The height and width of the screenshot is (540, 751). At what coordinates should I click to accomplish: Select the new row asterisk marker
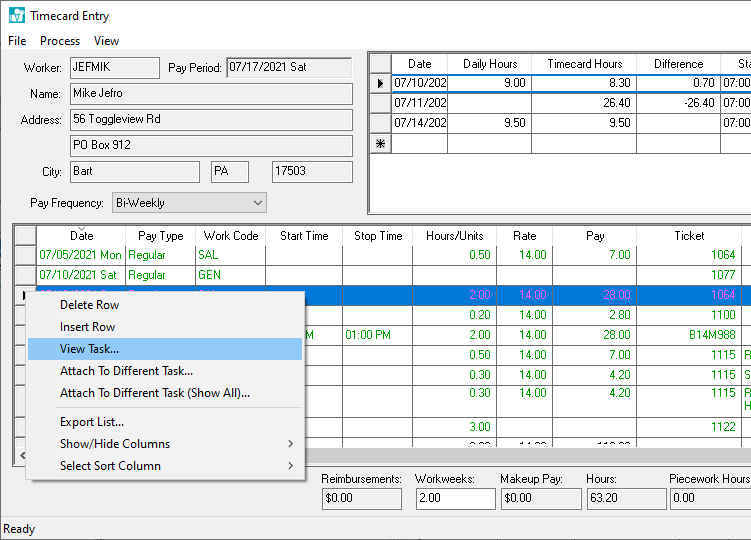pyautogui.click(x=380, y=144)
